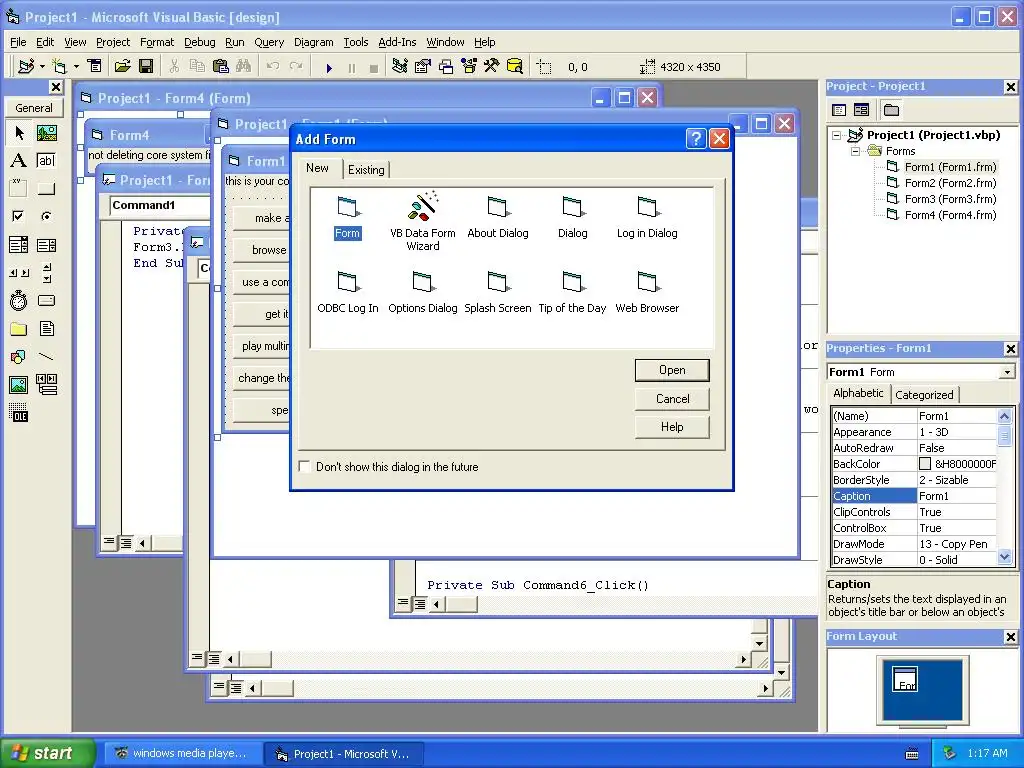Click View Object icon in Project panel
Screen dimensions: 1024x768
click(861, 110)
